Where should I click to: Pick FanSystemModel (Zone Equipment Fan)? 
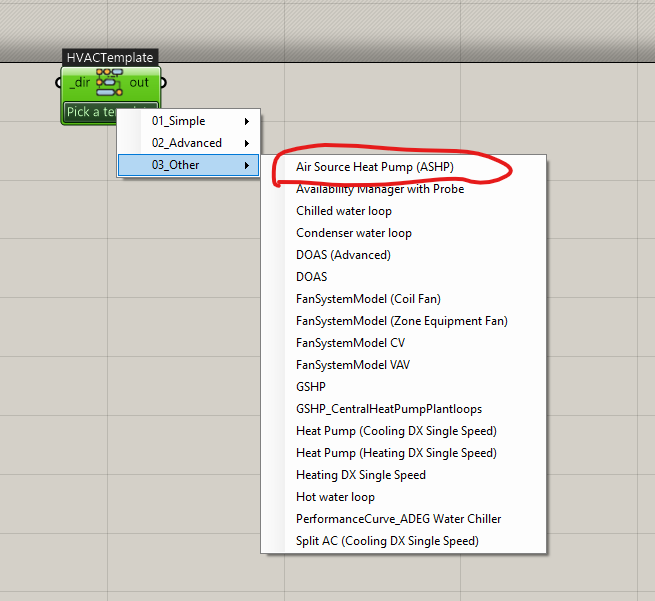(402, 321)
